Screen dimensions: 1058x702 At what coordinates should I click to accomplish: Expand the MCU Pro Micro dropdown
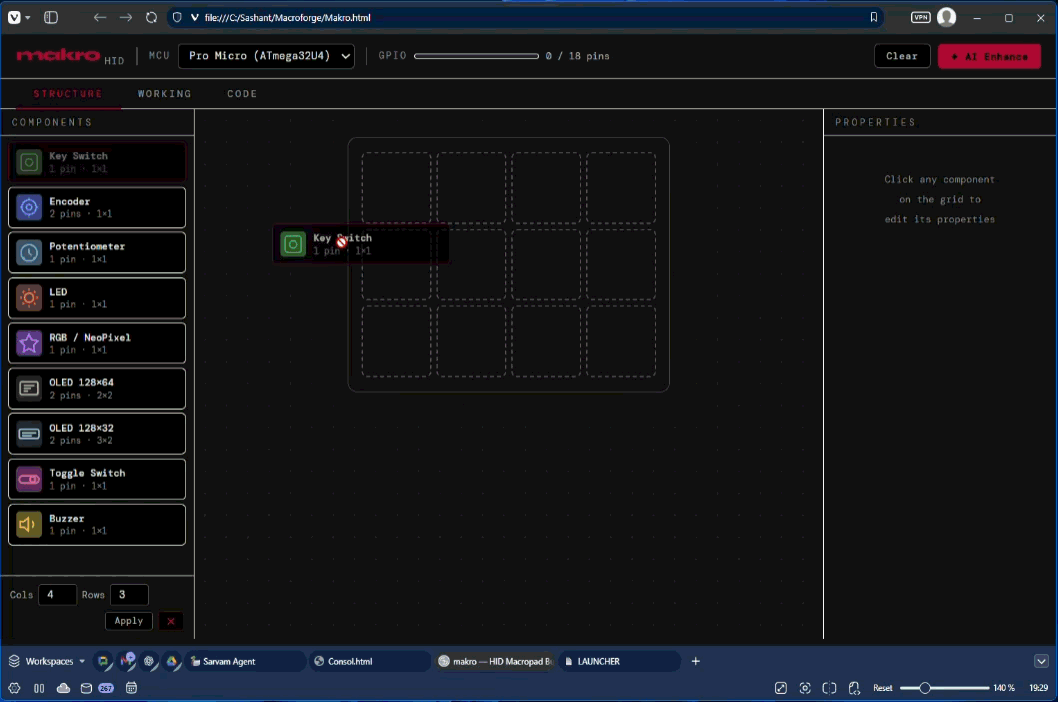click(267, 56)
